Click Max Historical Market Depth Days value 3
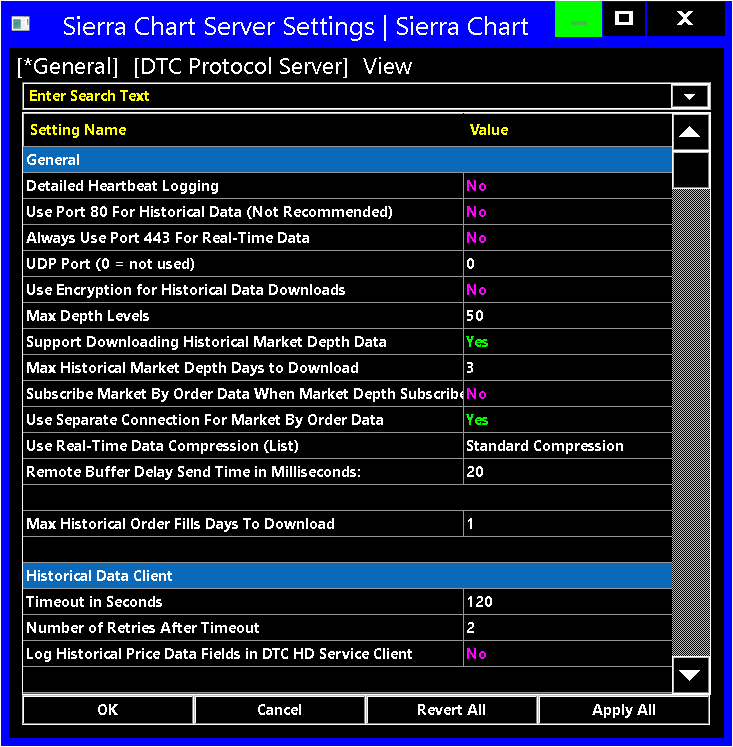 click(x=567, y=368)
